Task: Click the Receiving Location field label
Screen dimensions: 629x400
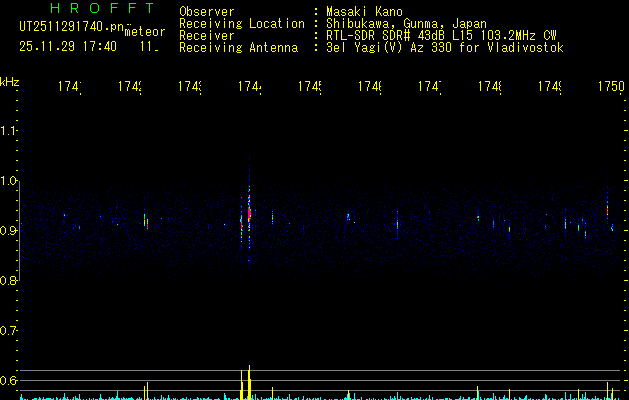Action: coord(241,23)
